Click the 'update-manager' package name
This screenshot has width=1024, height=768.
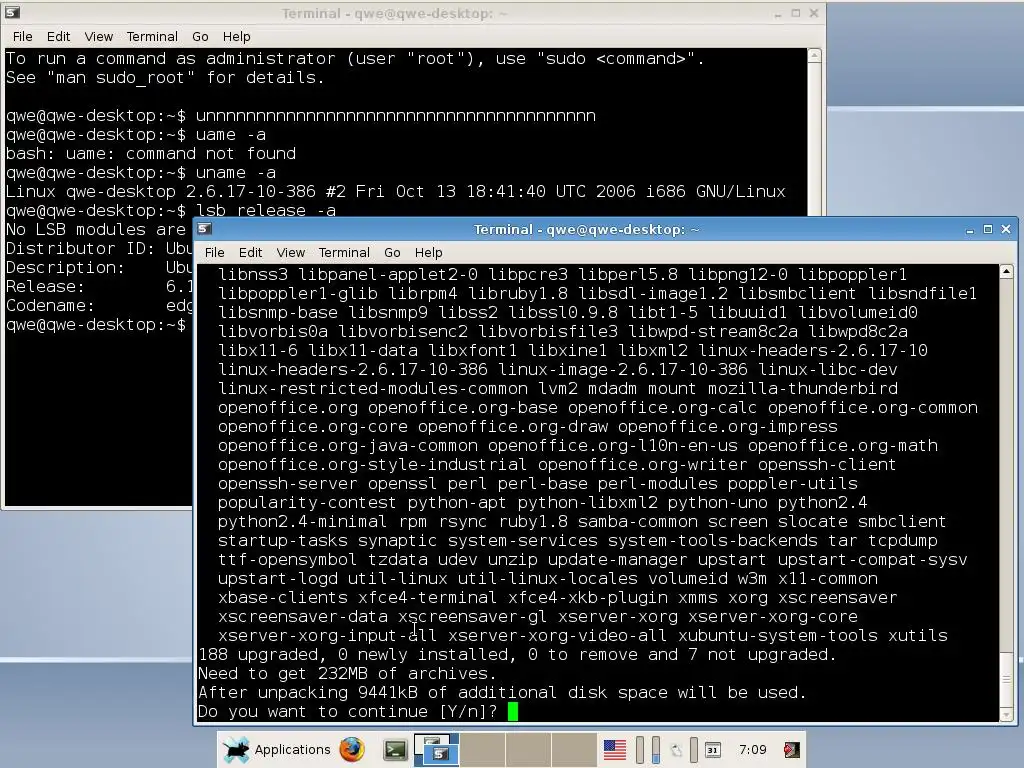click(x=617, y=560)
